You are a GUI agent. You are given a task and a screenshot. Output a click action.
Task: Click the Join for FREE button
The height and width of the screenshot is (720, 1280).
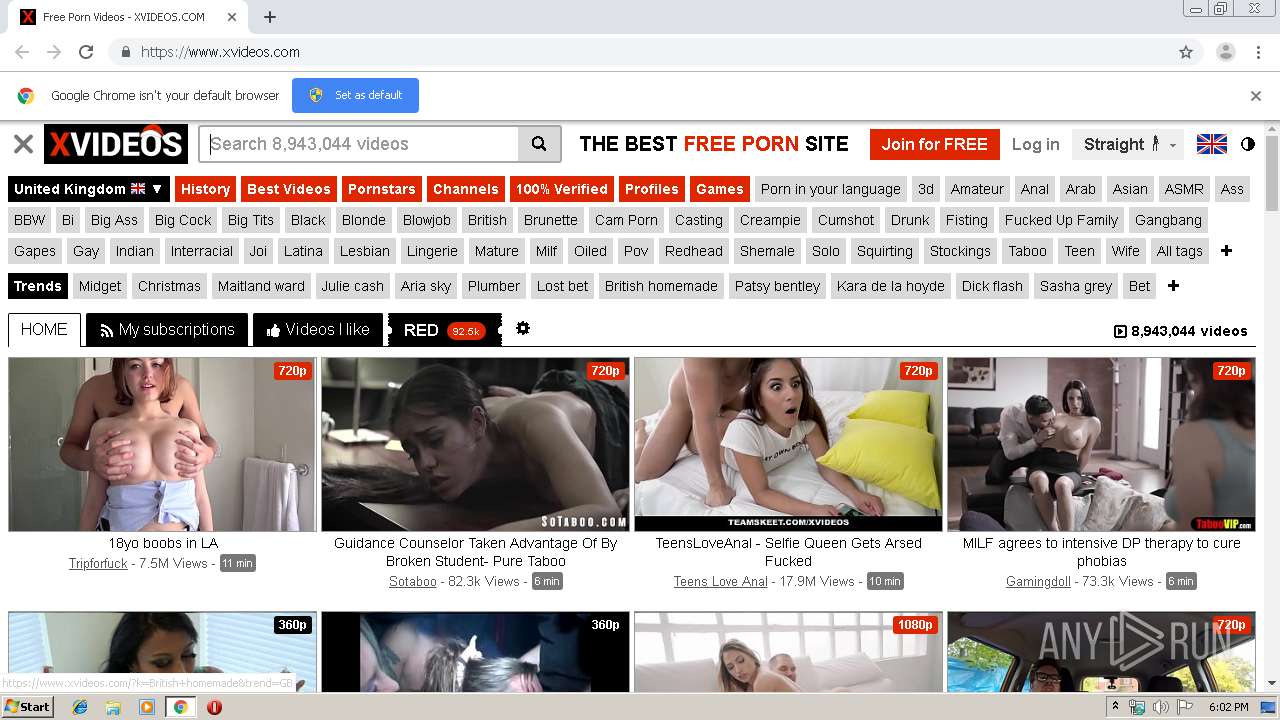[x=934, y=144]
